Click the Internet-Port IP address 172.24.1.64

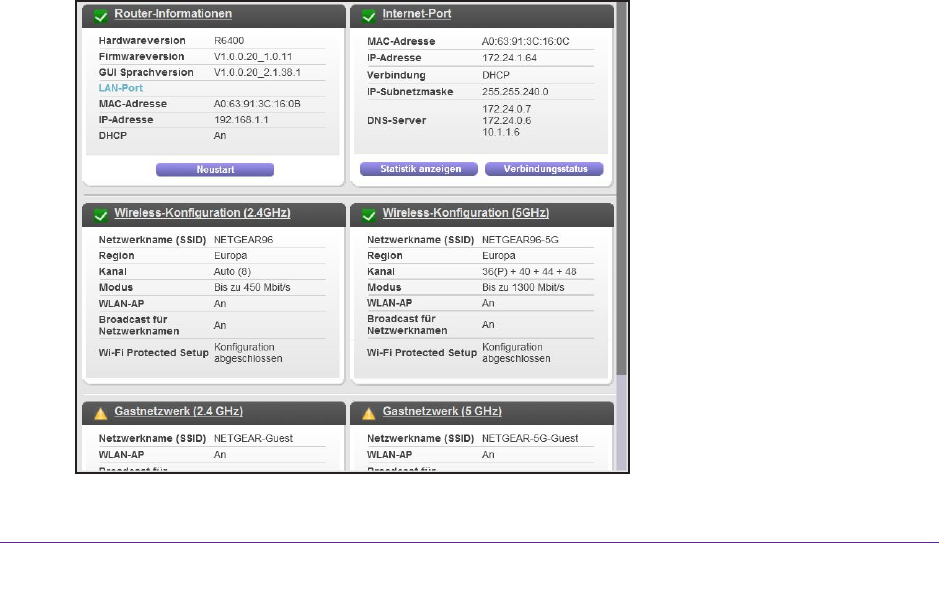point(508,58)
